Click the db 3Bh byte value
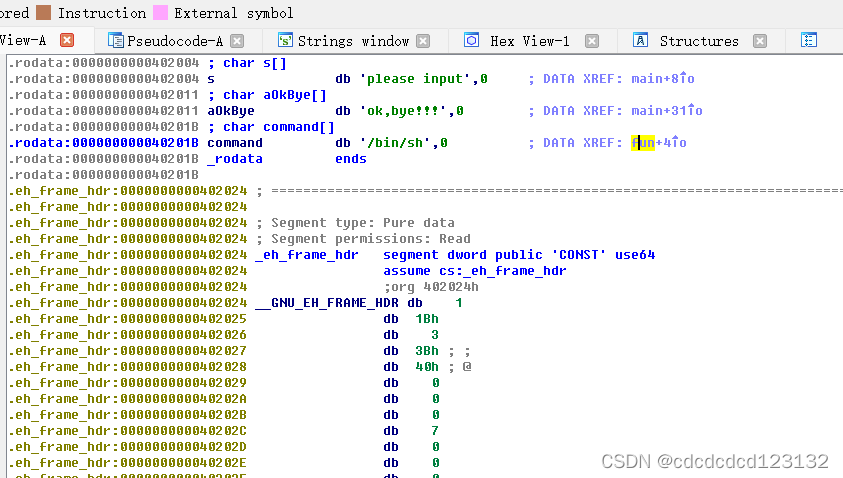This screenshot has height=478, width=843. (427, 351)
